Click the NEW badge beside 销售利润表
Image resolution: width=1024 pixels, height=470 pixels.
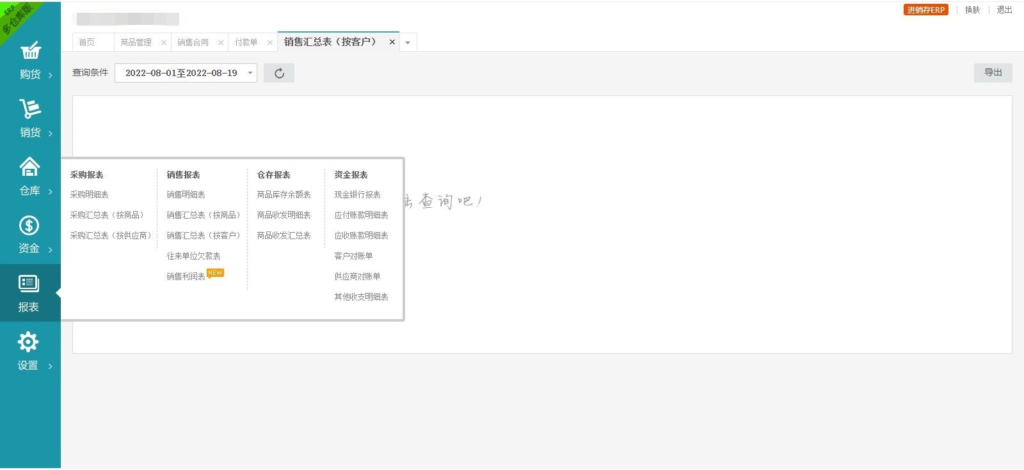(216, 273)
